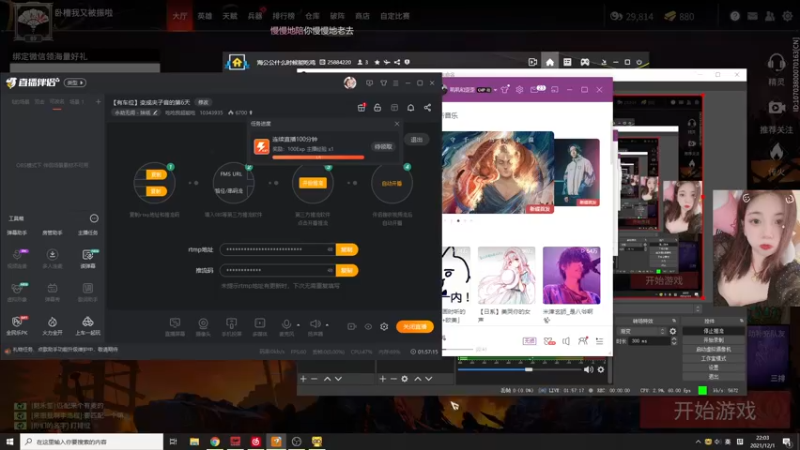Switch to 主播任务 tab in toolbox
The image size is (800, 450).
pos(87,233)
